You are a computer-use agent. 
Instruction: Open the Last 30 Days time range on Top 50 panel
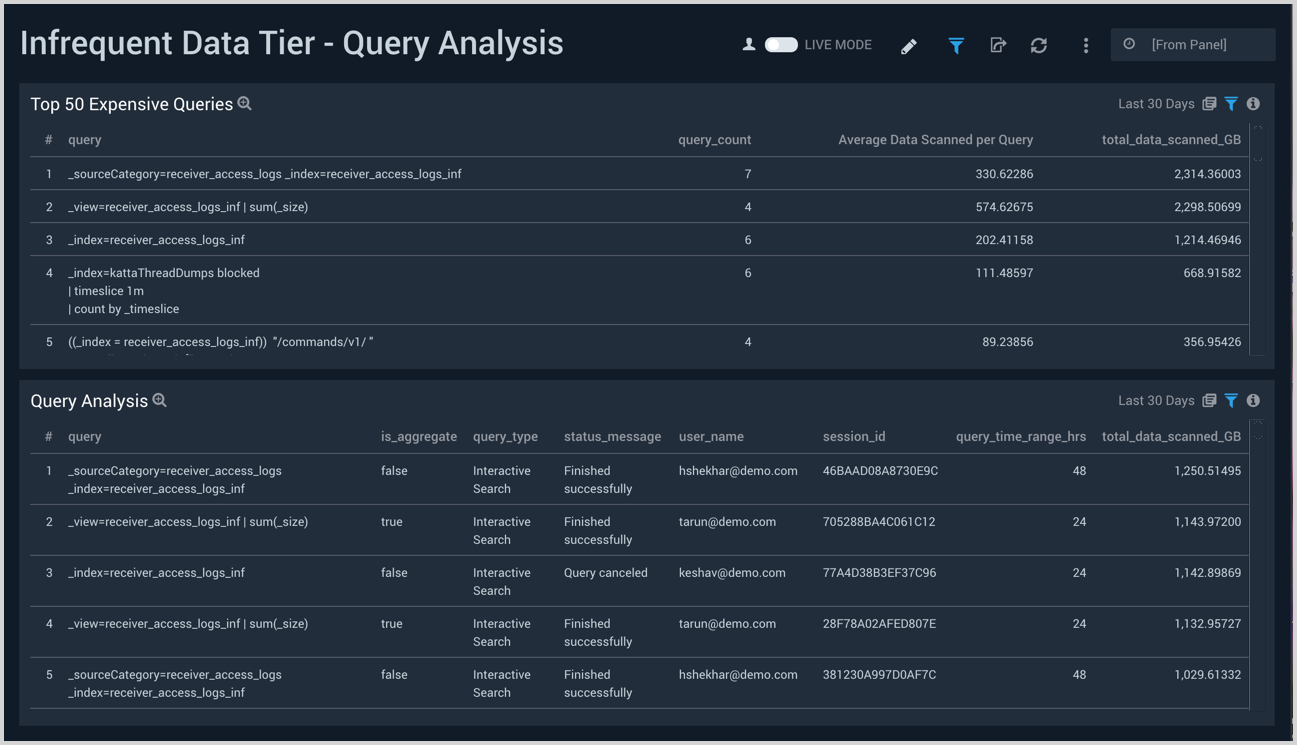[1155, 103]
